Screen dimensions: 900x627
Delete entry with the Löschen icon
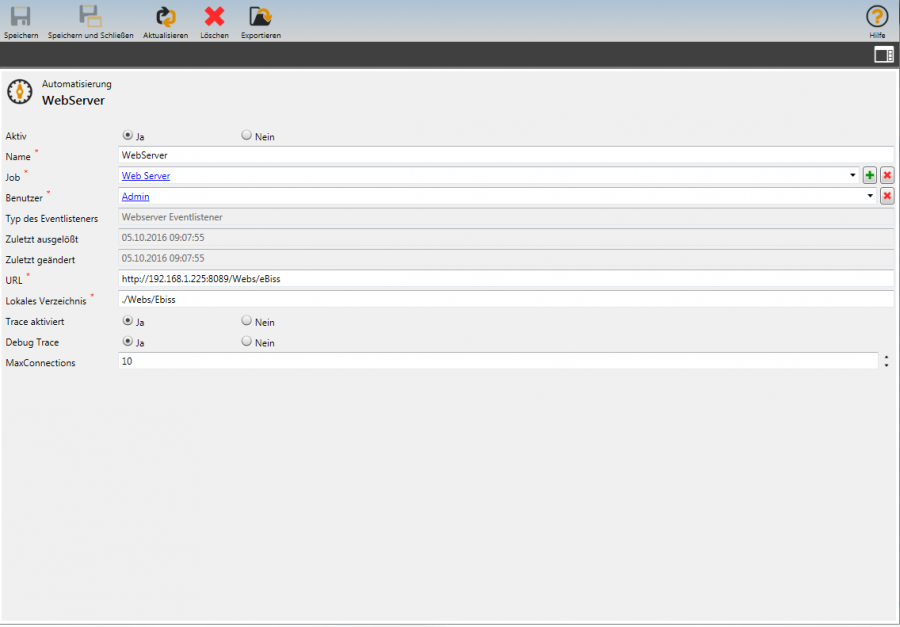(214, 17)
